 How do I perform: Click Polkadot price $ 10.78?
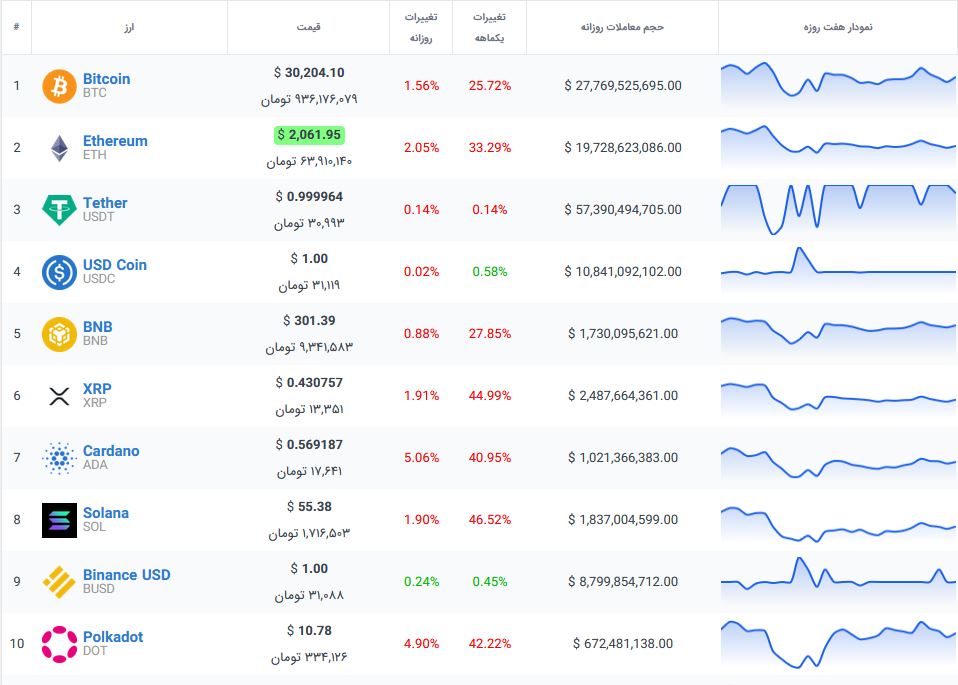coord(309,631)
